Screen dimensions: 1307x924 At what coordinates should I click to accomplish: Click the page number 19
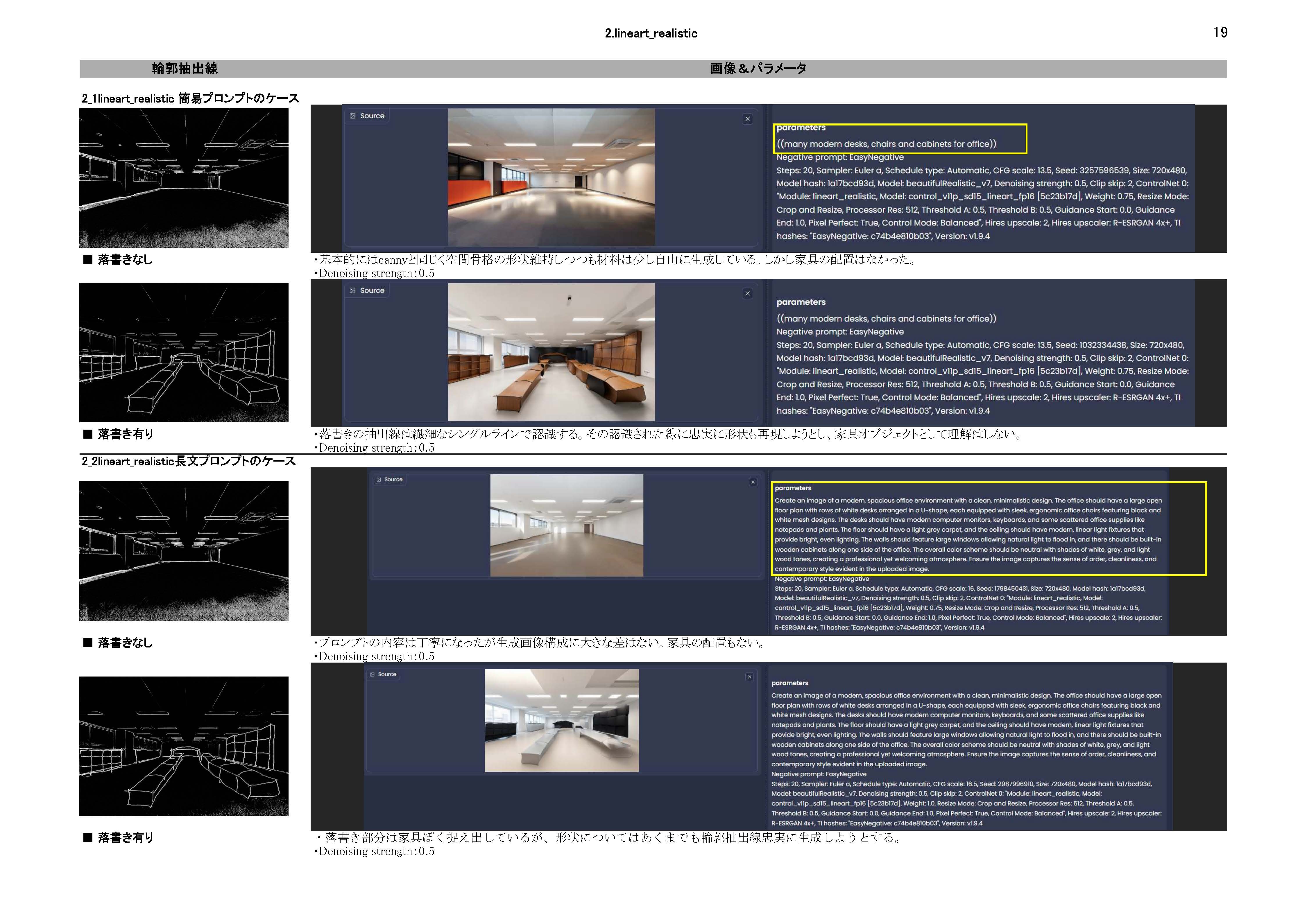[1220, 33]
